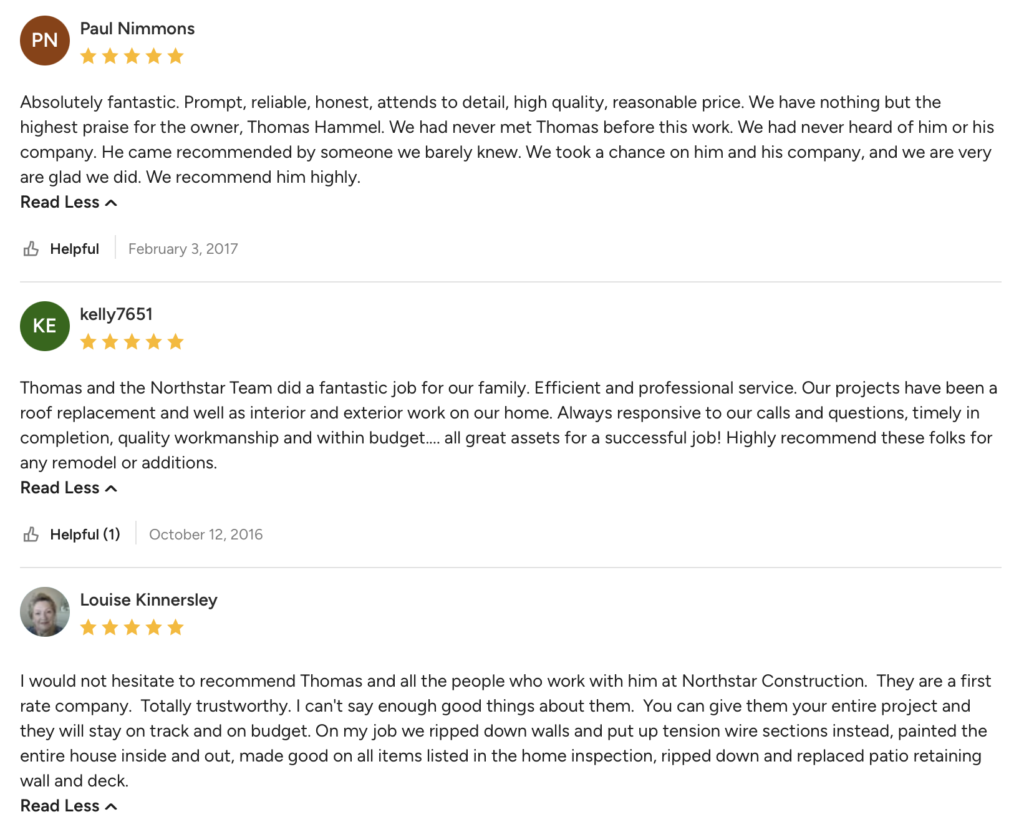Image resolution: width=1024 pixels, height=827 pixels.
Task: Click kelly7651's five-star rating
Action: tap(132, 342)
